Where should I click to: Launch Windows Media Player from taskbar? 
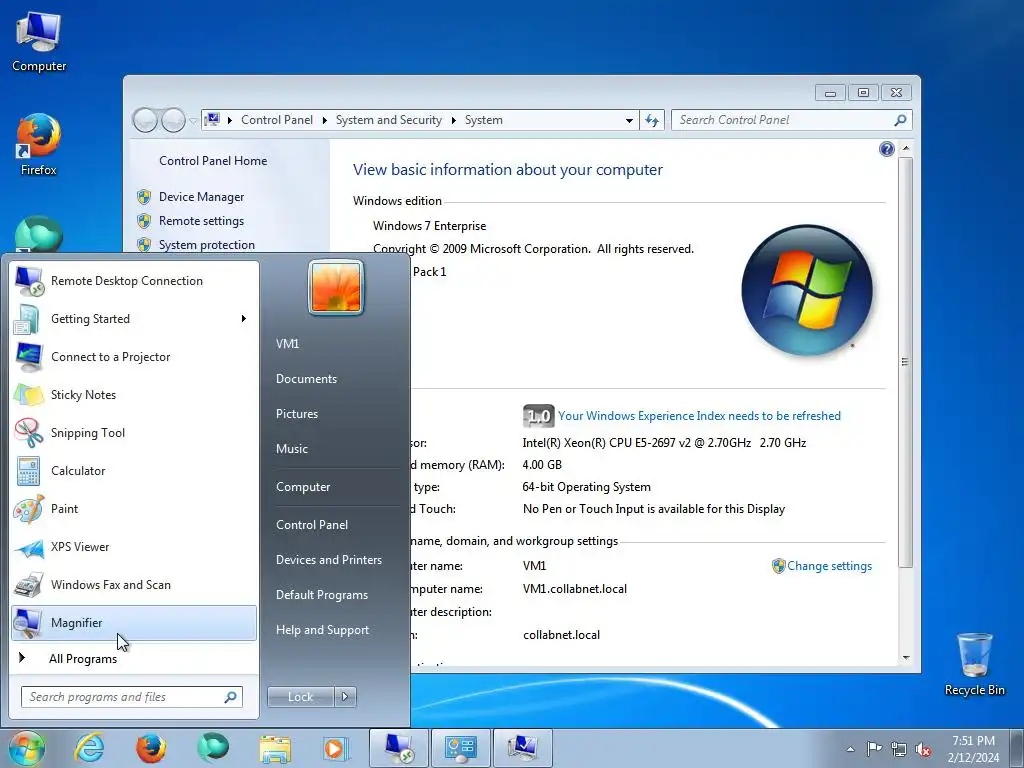click(x=336, y=748)
